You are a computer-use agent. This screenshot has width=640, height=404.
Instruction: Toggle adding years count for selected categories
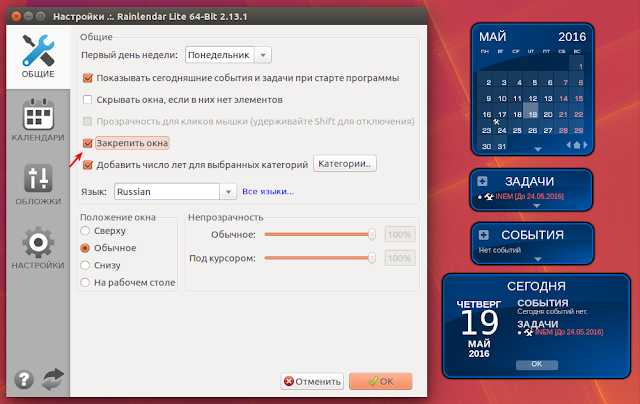[87, 165]
